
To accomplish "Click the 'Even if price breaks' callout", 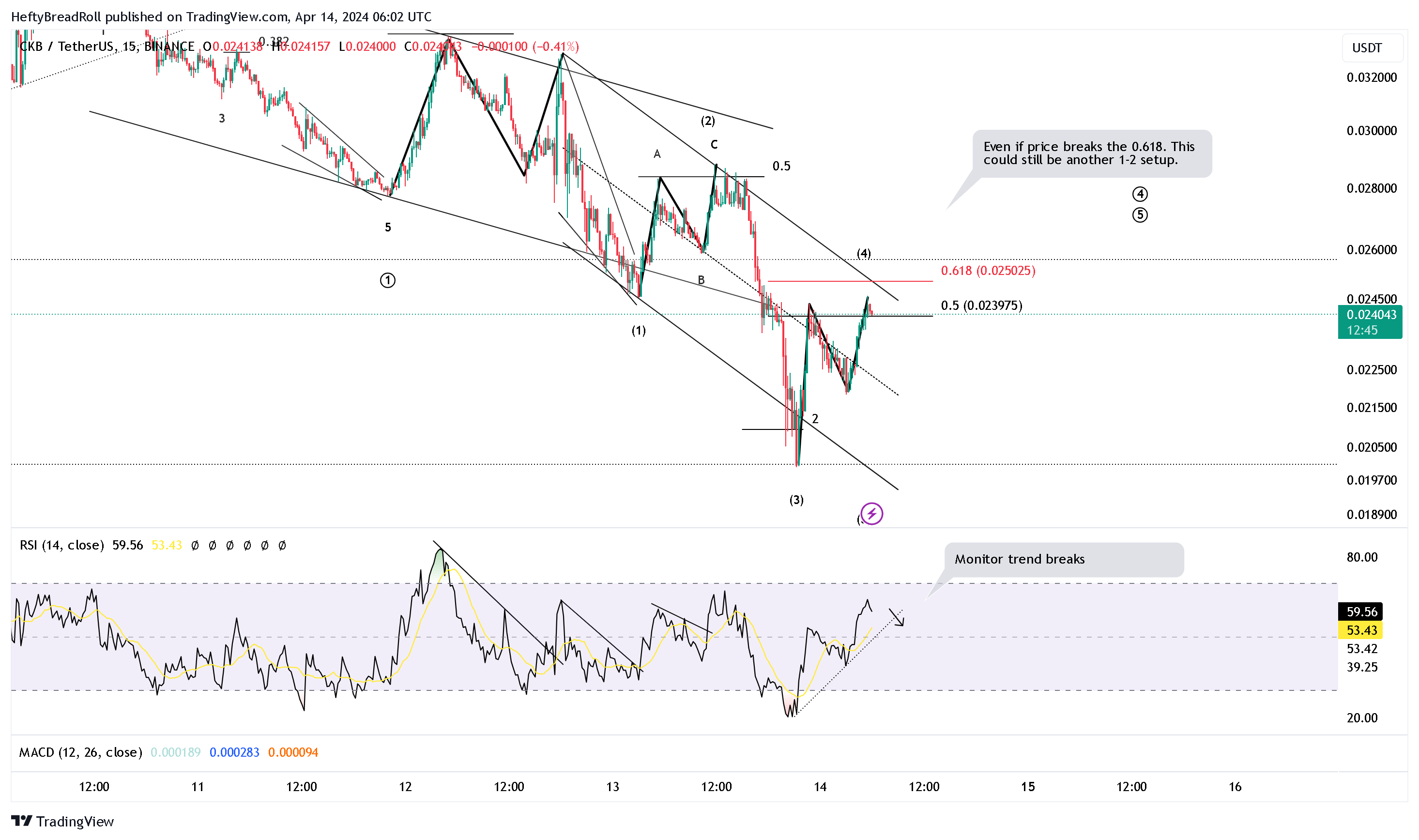I will click(1092, 153).
